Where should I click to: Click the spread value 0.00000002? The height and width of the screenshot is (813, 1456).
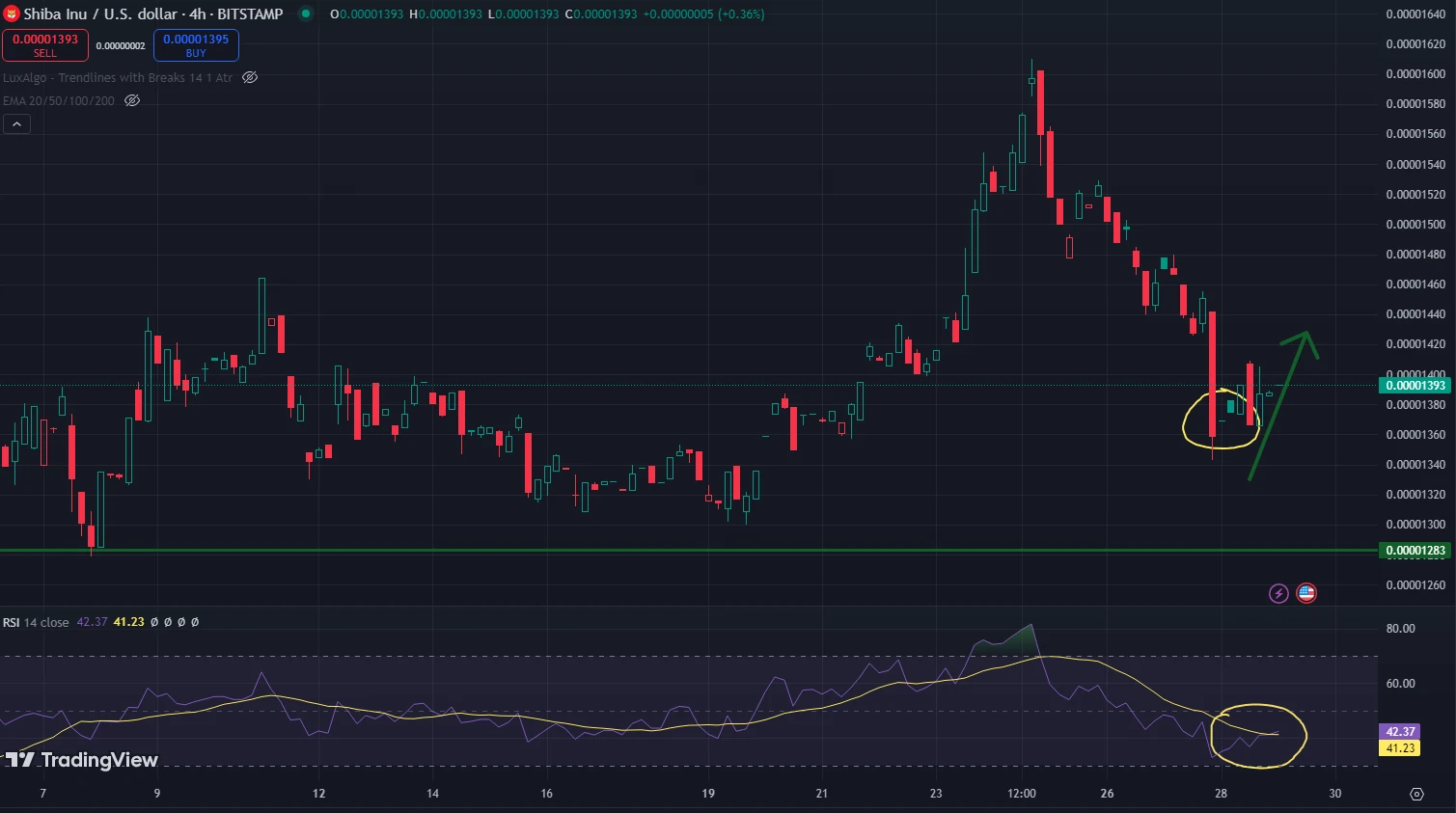click(x=121, y=45)
